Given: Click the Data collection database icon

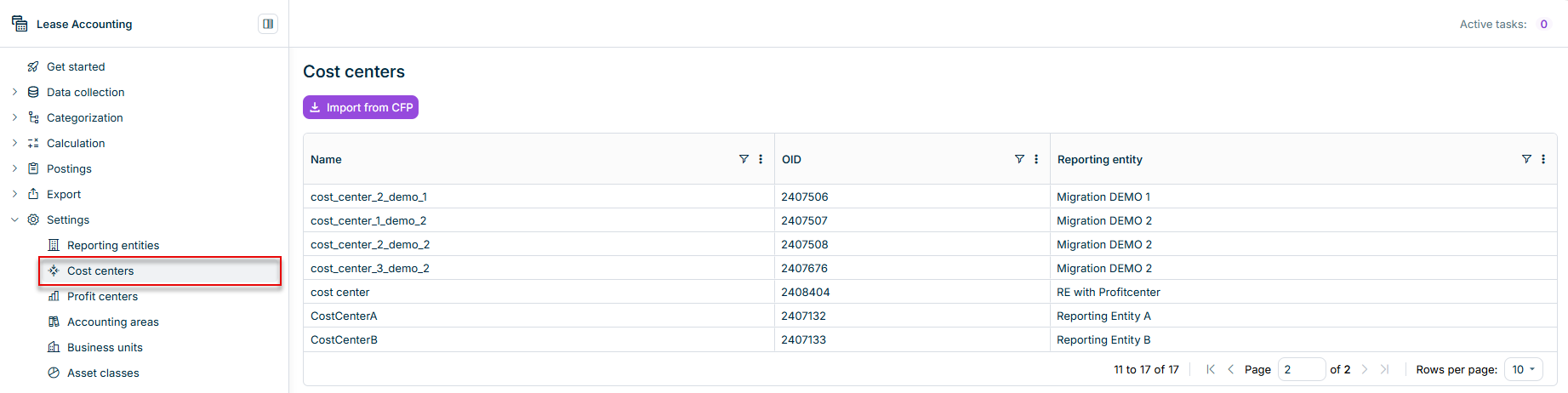Looking at the screenshot, I should pyautogui.click(x=33, y=92).
